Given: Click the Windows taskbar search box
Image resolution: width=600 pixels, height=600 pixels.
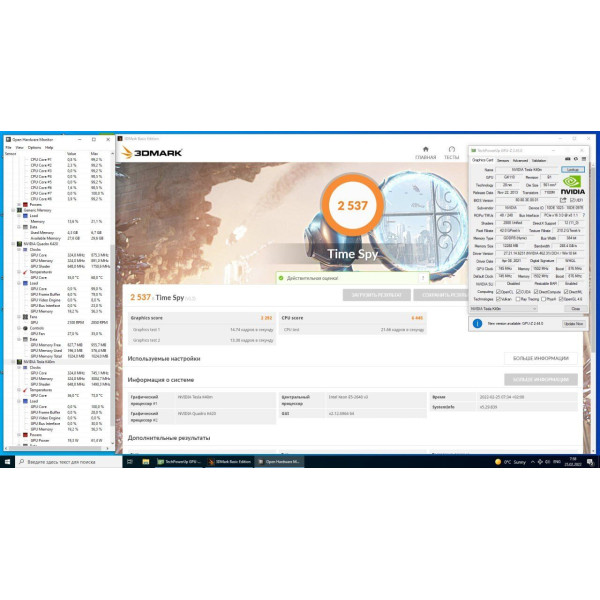Looking at the screenshot, I should [x=69, y=462].
